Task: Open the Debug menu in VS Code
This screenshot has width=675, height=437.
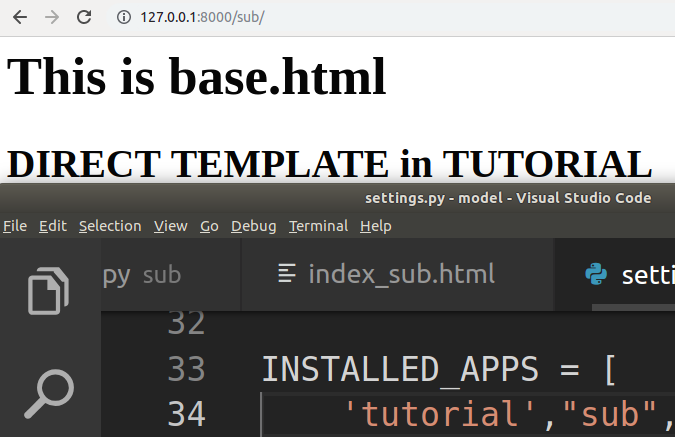Action: [254, 226]
